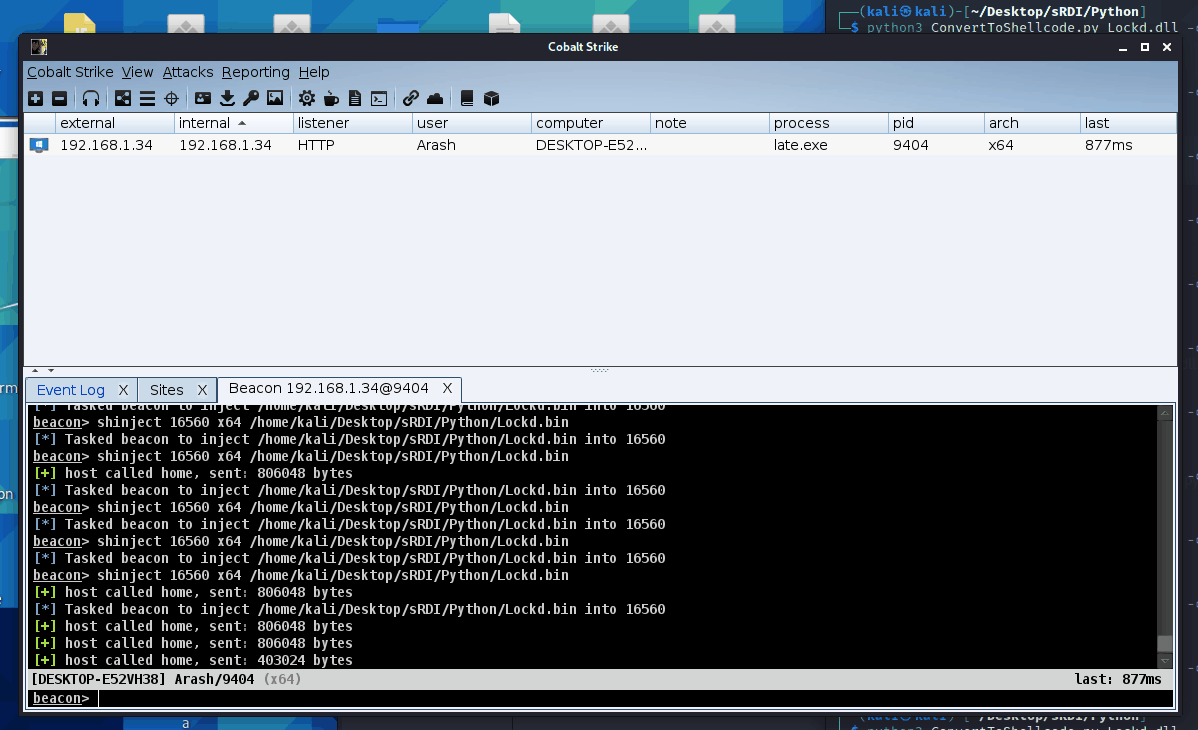Viewport: 1198px width, 730px height.
Task: Open the Attacks menu
Action: [188, 72]
